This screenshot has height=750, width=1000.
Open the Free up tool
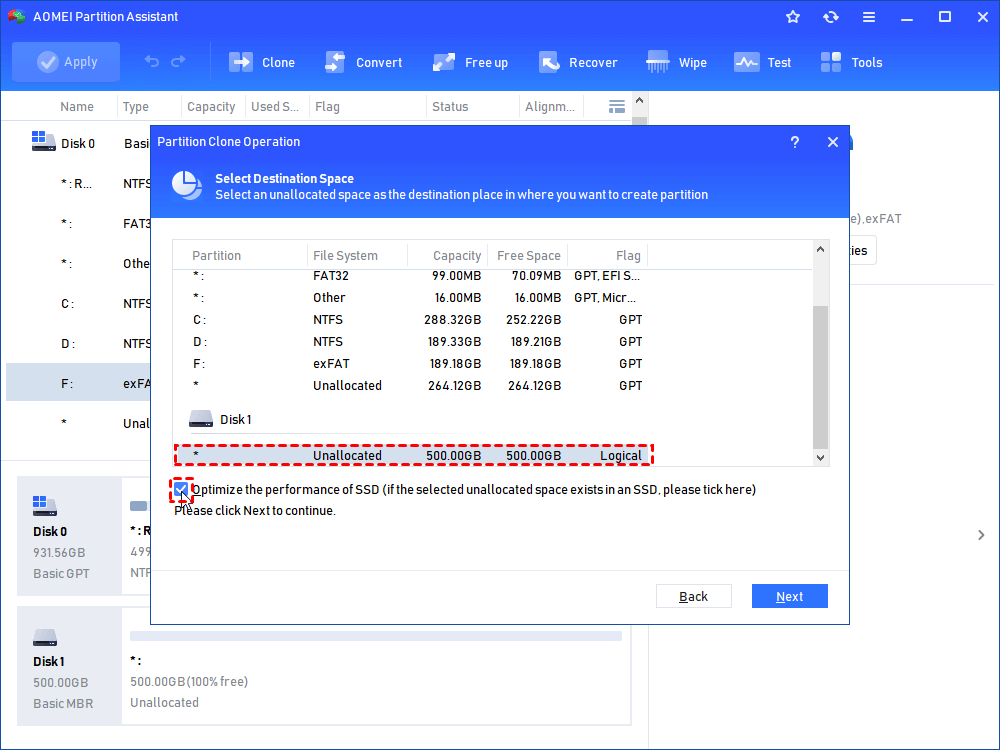(x=471, y=62)
